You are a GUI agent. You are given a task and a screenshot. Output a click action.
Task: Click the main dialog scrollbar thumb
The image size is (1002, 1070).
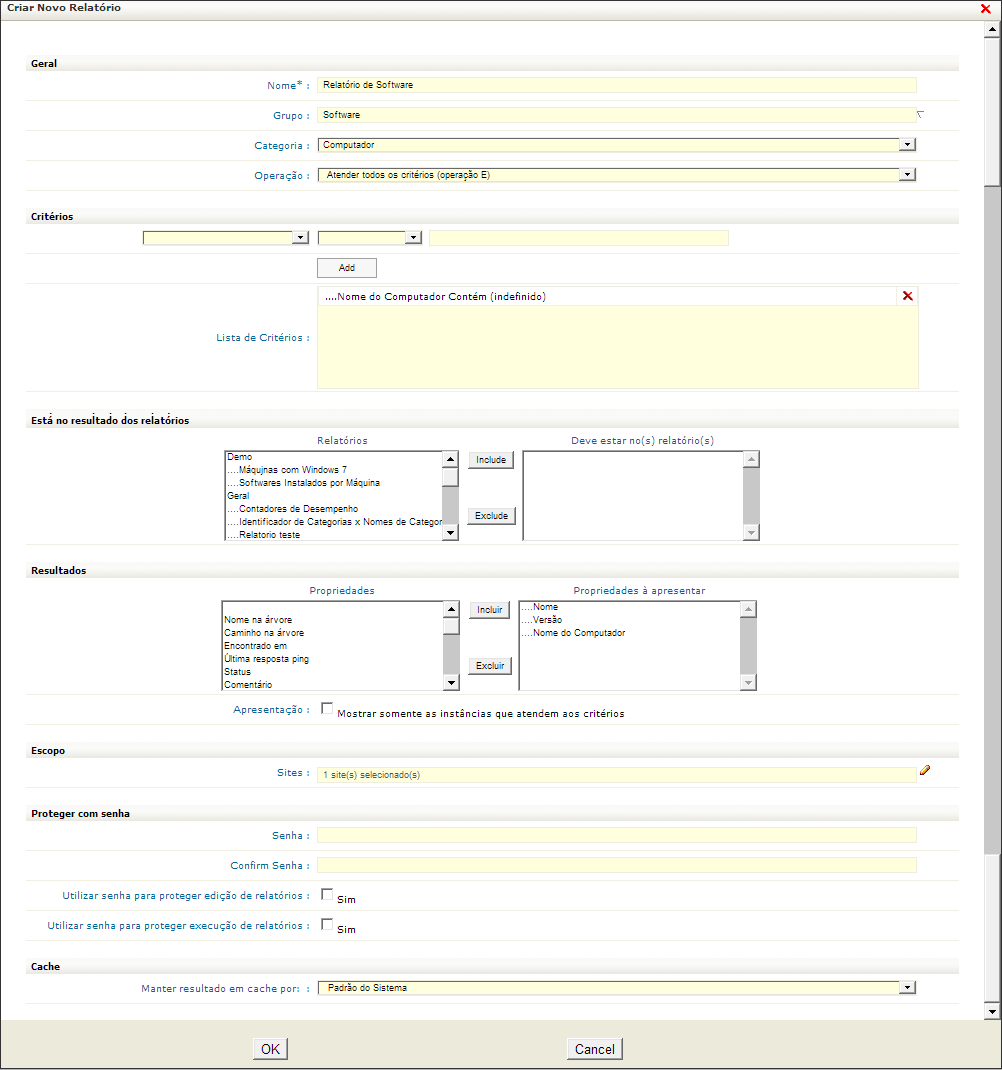point(992,519)
